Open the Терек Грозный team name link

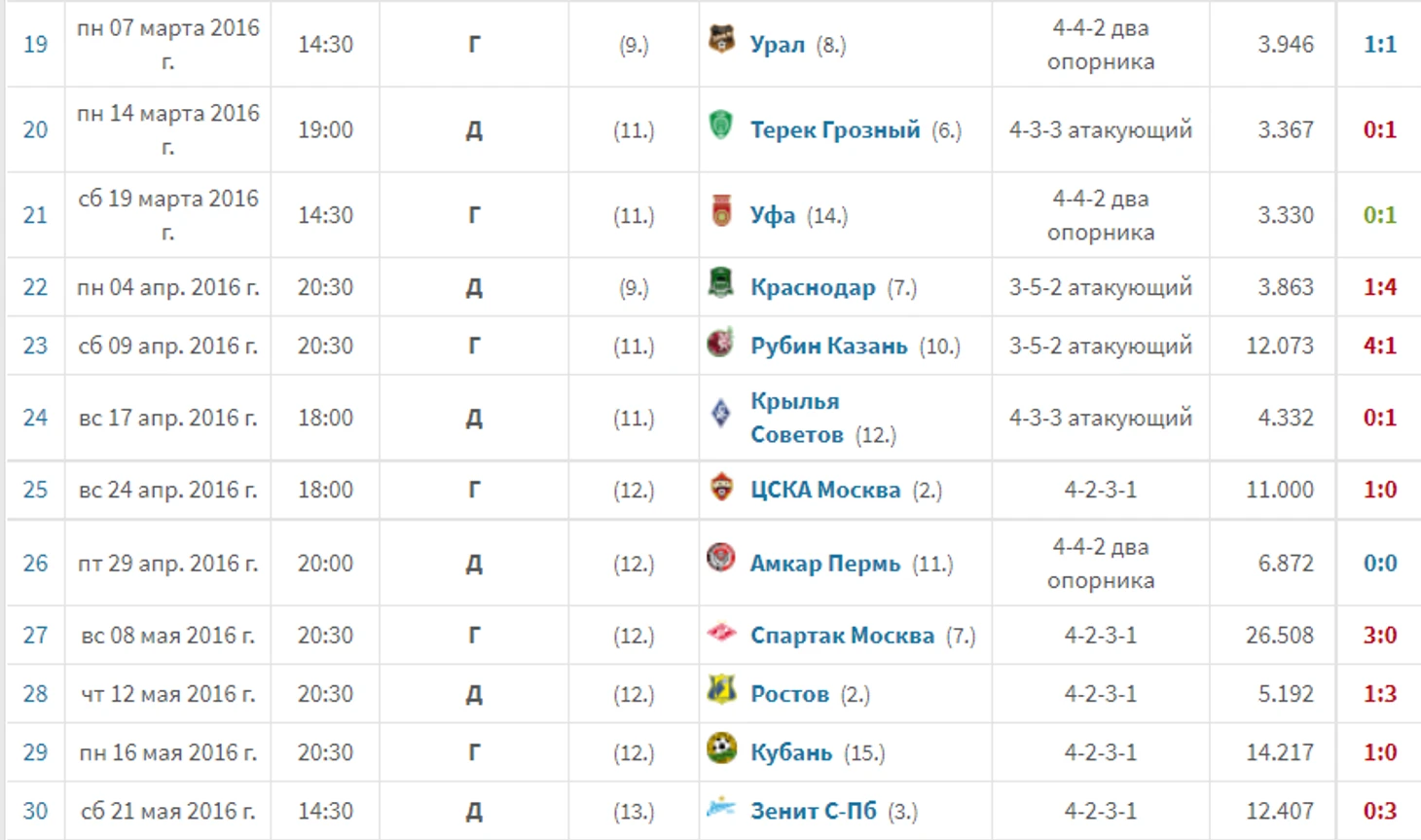pos(835,129)
